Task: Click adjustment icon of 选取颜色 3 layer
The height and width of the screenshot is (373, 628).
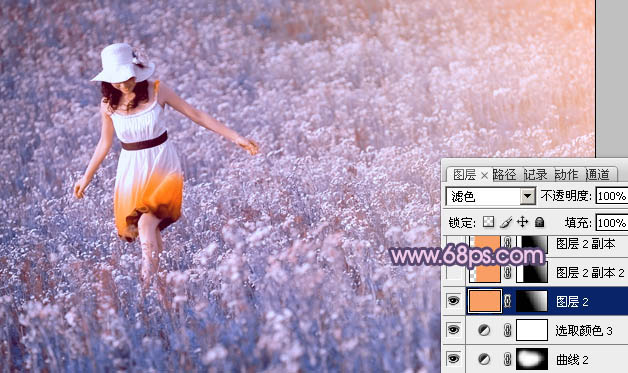Action: [x=484, y=330]
